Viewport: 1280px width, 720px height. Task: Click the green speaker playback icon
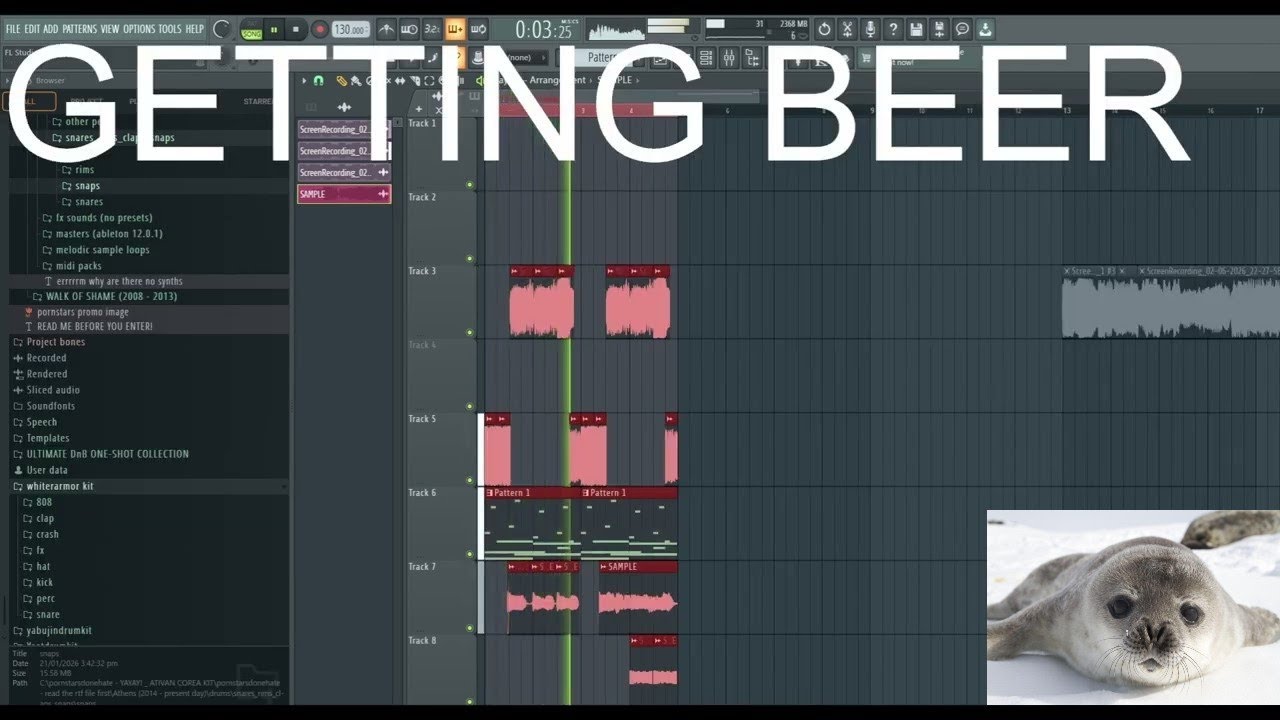click(x=479, y=81)
